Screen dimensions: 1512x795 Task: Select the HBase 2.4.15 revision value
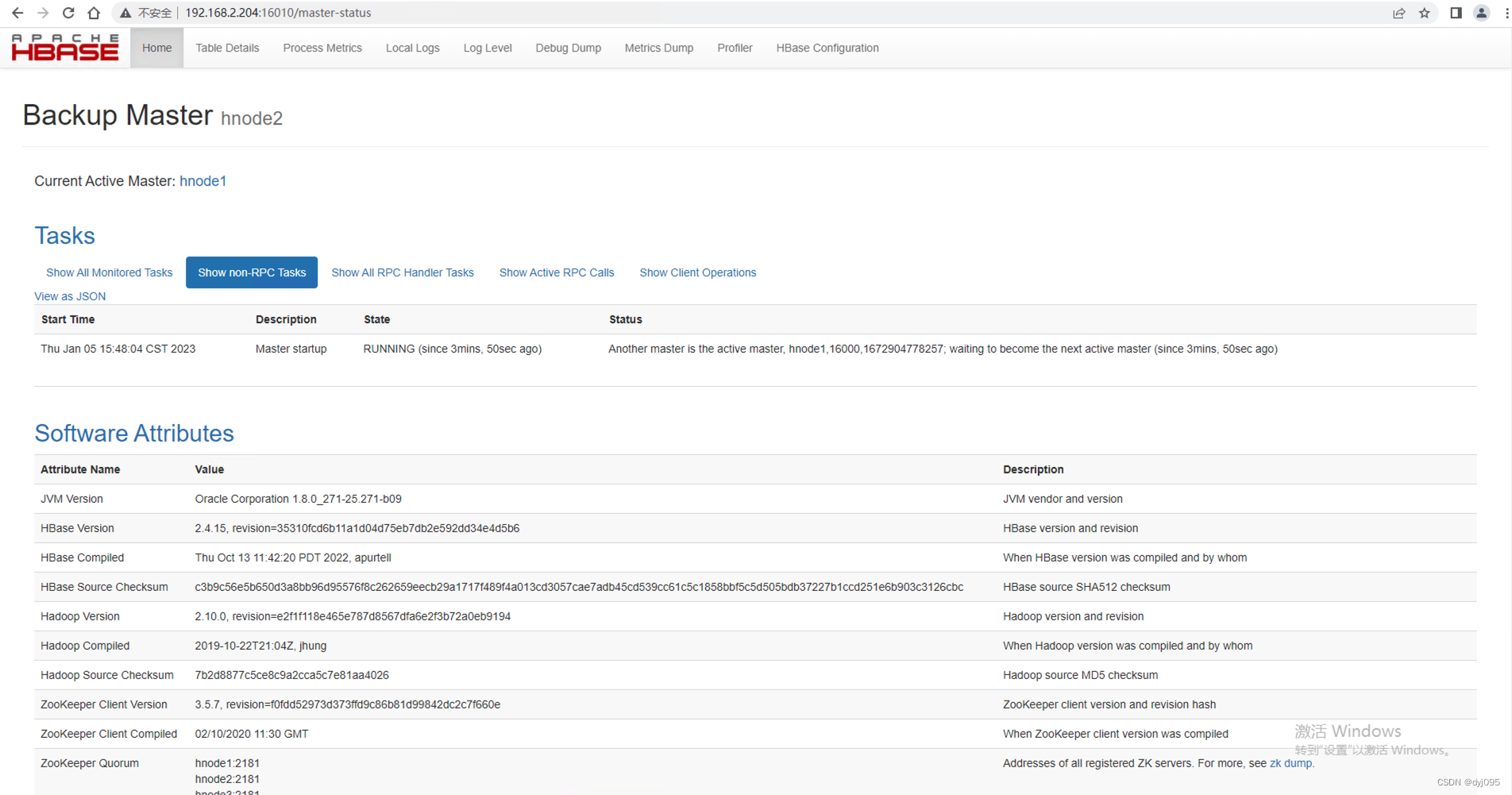click(x=357, y=528)
